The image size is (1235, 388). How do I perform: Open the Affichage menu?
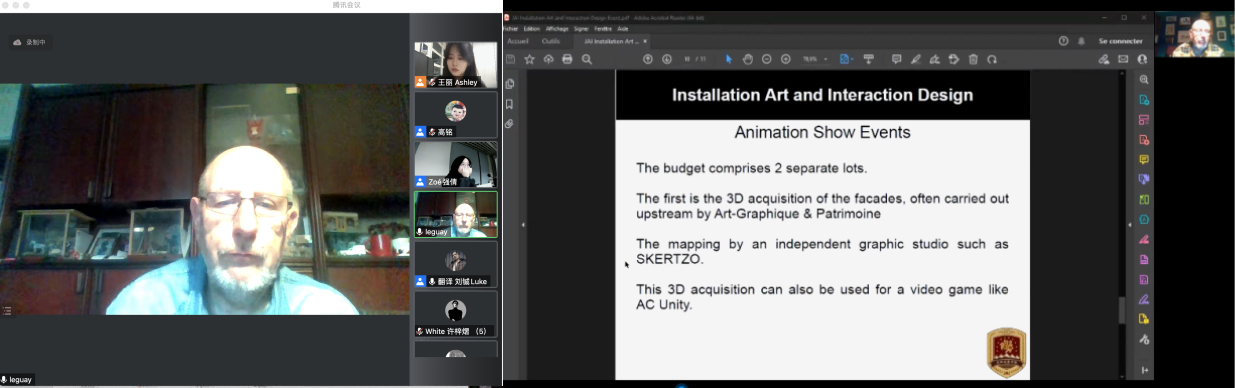[x=556, y=29]
